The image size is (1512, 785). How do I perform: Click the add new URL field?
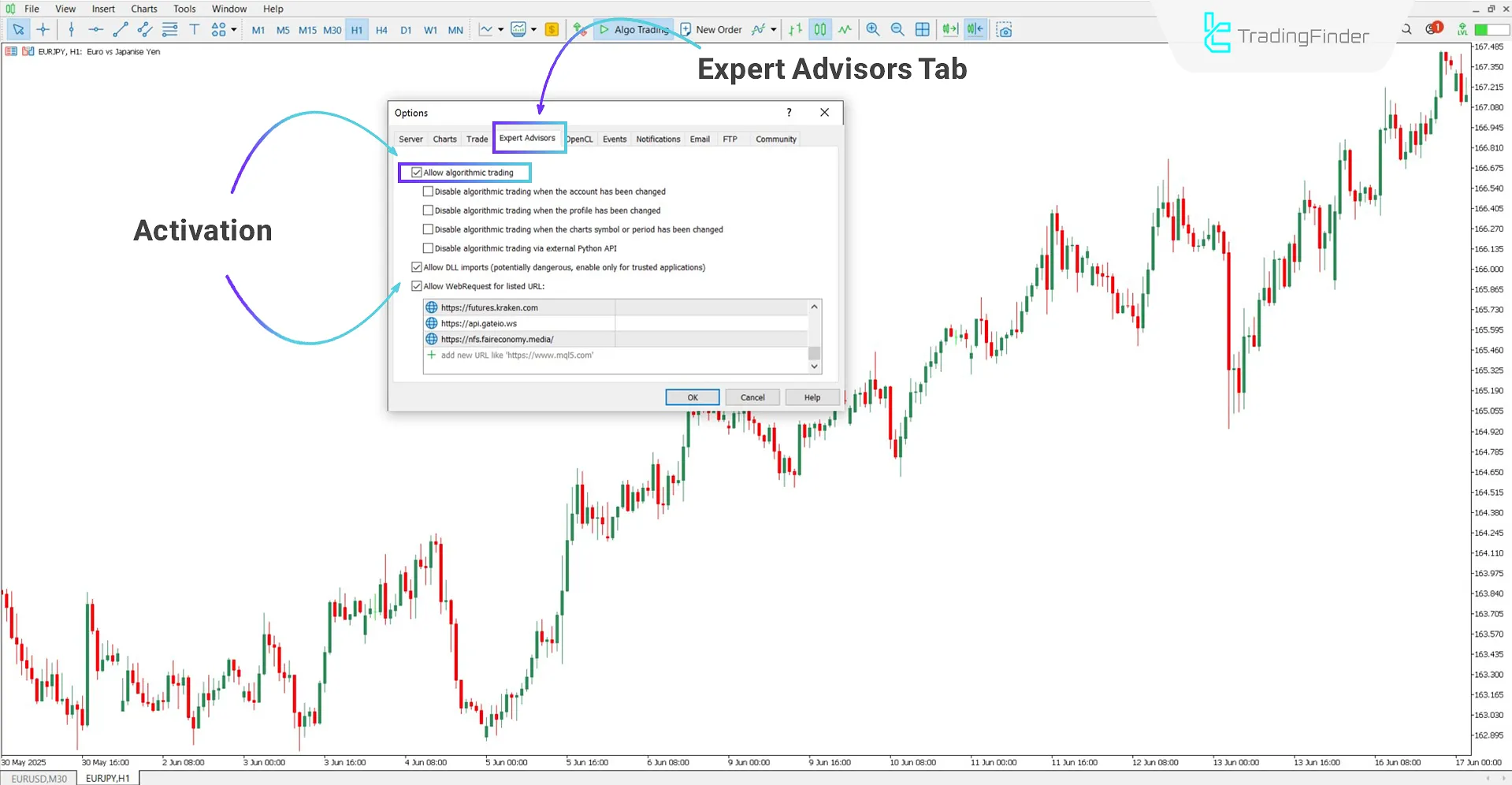pos(517,355)
